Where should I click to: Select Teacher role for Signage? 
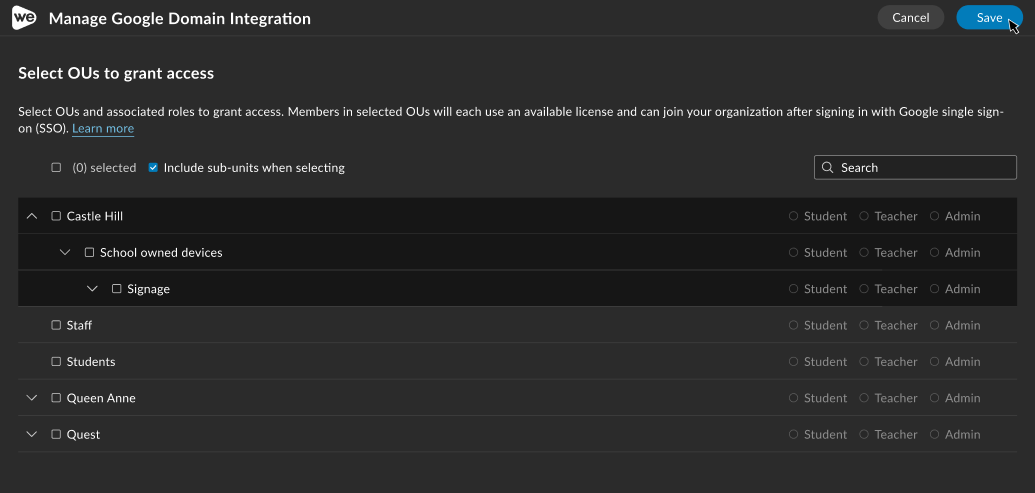(864, 288)
